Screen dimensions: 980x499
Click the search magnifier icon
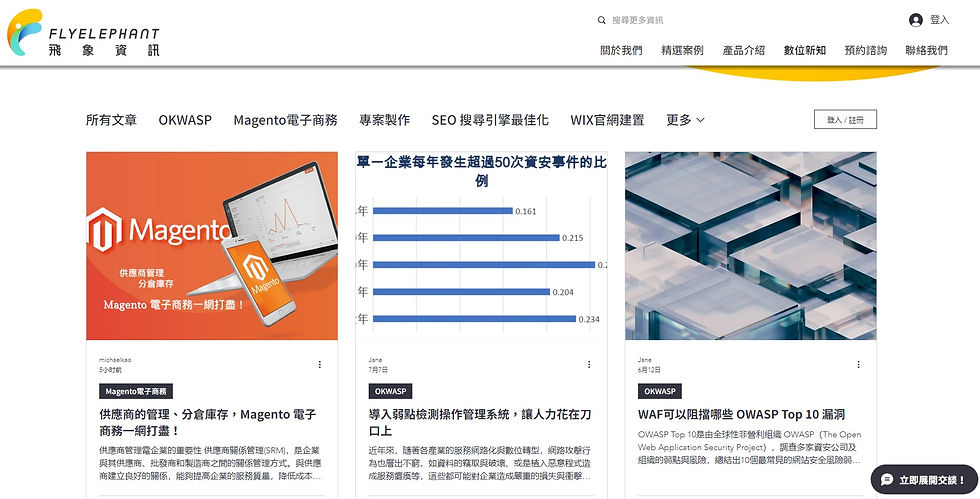(601, 20)
